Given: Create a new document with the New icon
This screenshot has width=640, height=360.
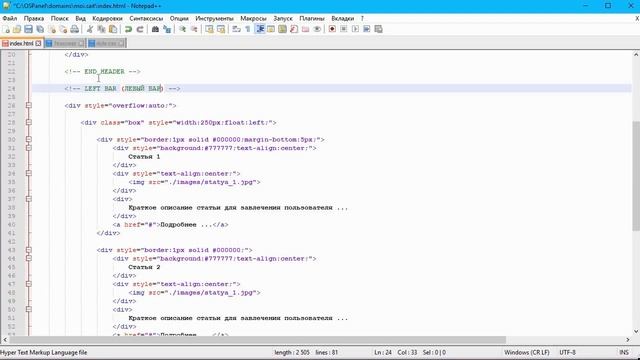Looking at the screenshot, I should point(6,29).
